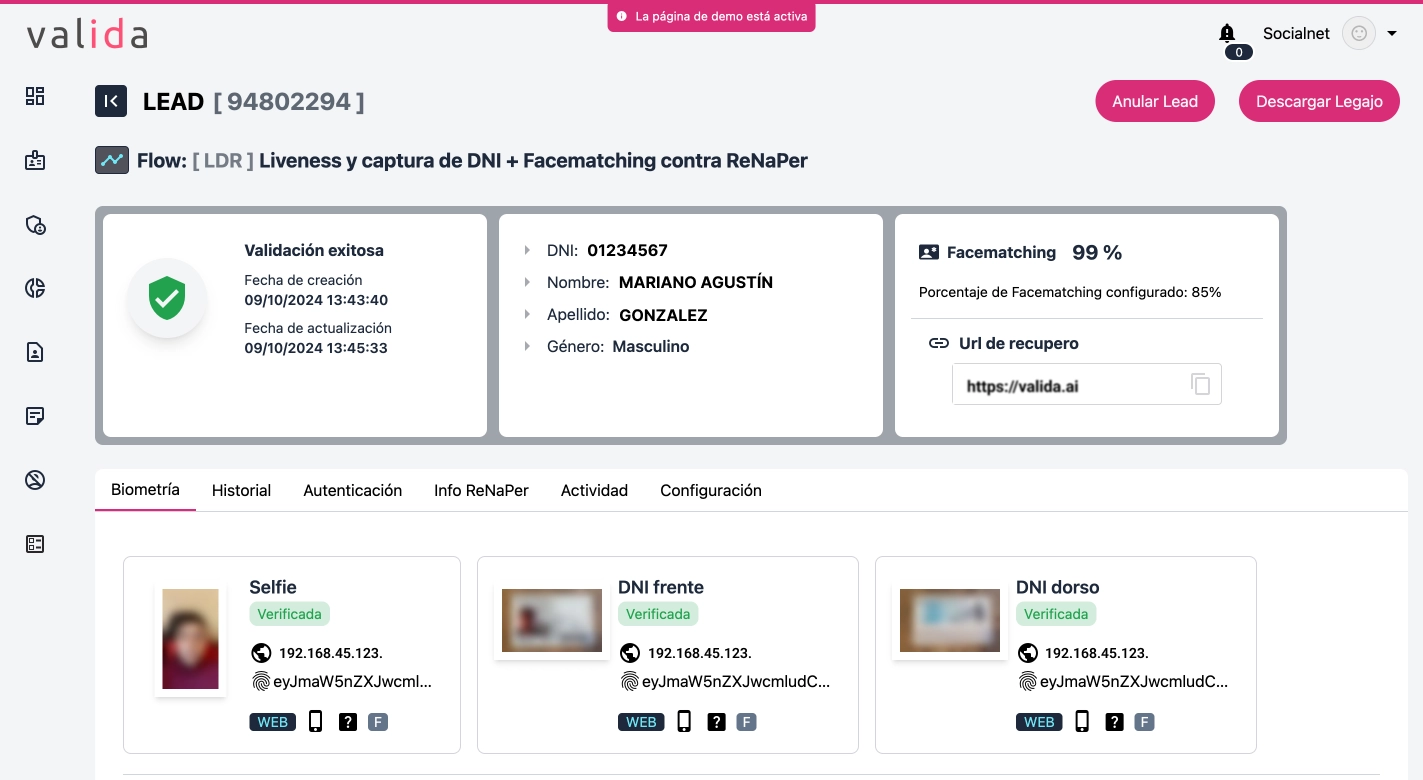Image resolution: width=1423 pixels, height=780 pixels.
Task: Click the Anular Lead button
Action: pos(1155,101)
